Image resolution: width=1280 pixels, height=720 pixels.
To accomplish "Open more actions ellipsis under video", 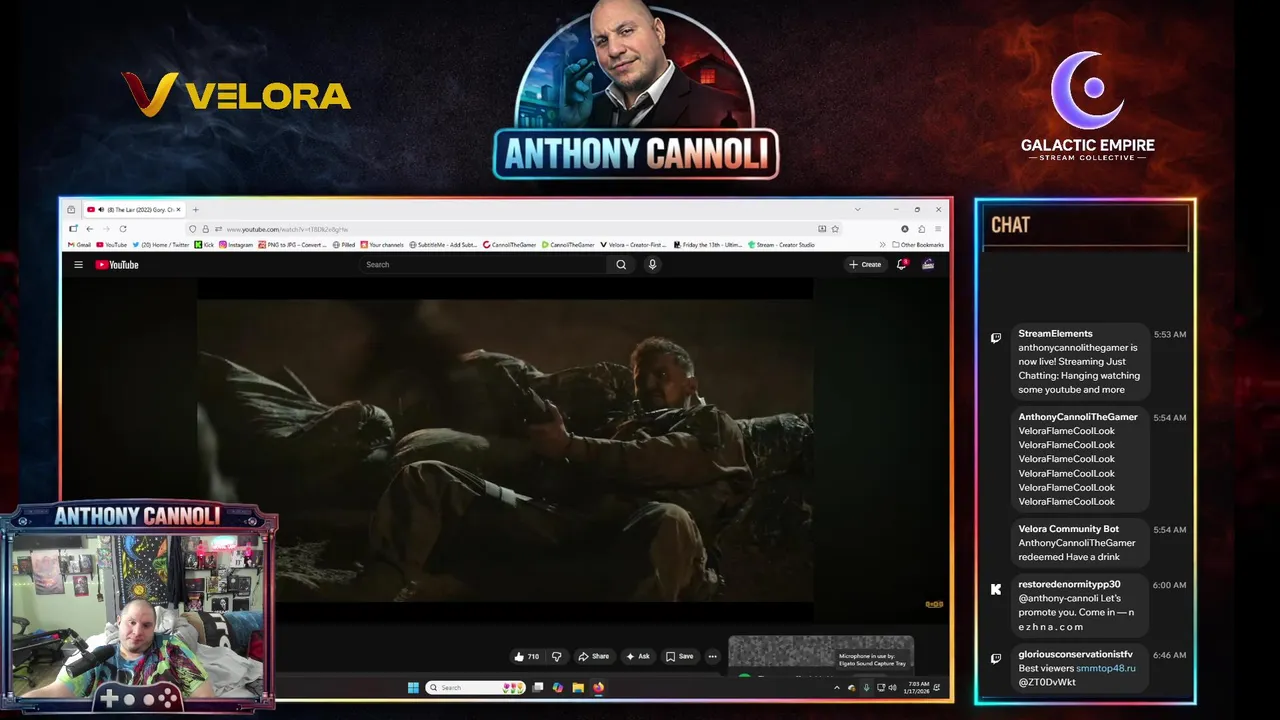I will (x=712, y=657).
